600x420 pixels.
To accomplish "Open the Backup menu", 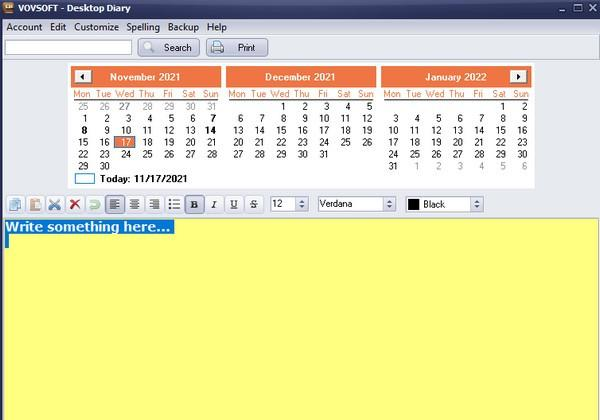I will 183,27.
